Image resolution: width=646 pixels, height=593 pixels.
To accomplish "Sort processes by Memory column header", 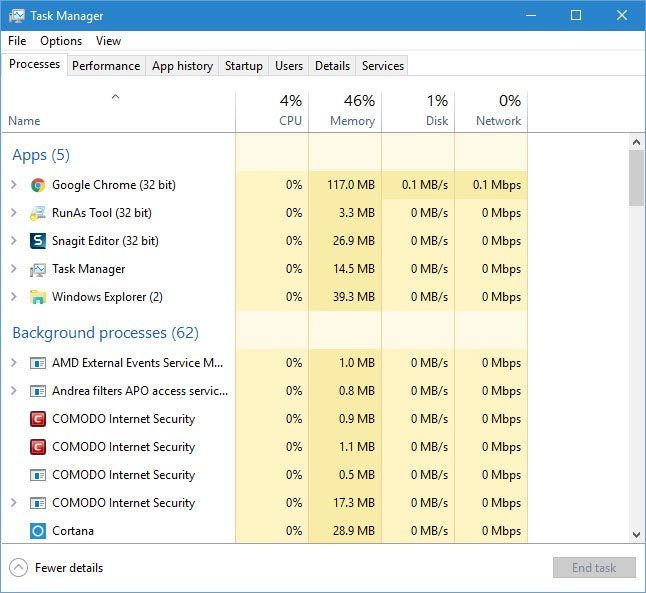I will 345,111.
